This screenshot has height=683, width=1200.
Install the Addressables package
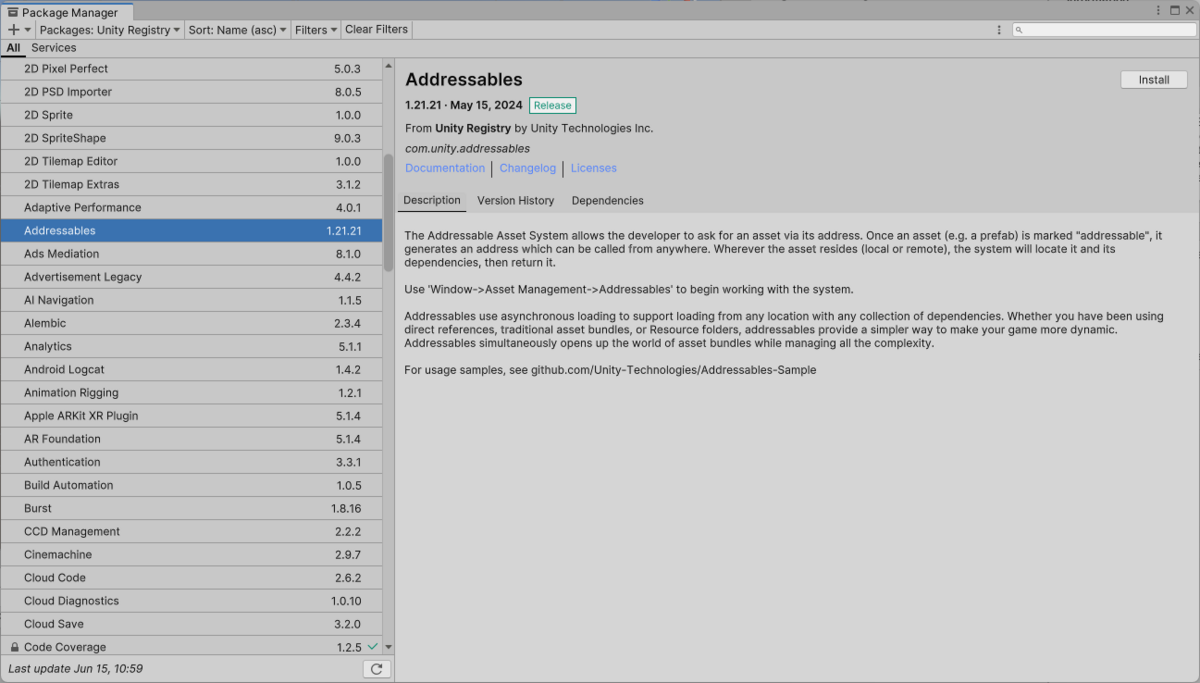pyautogui.click(x=1154, y=80)
